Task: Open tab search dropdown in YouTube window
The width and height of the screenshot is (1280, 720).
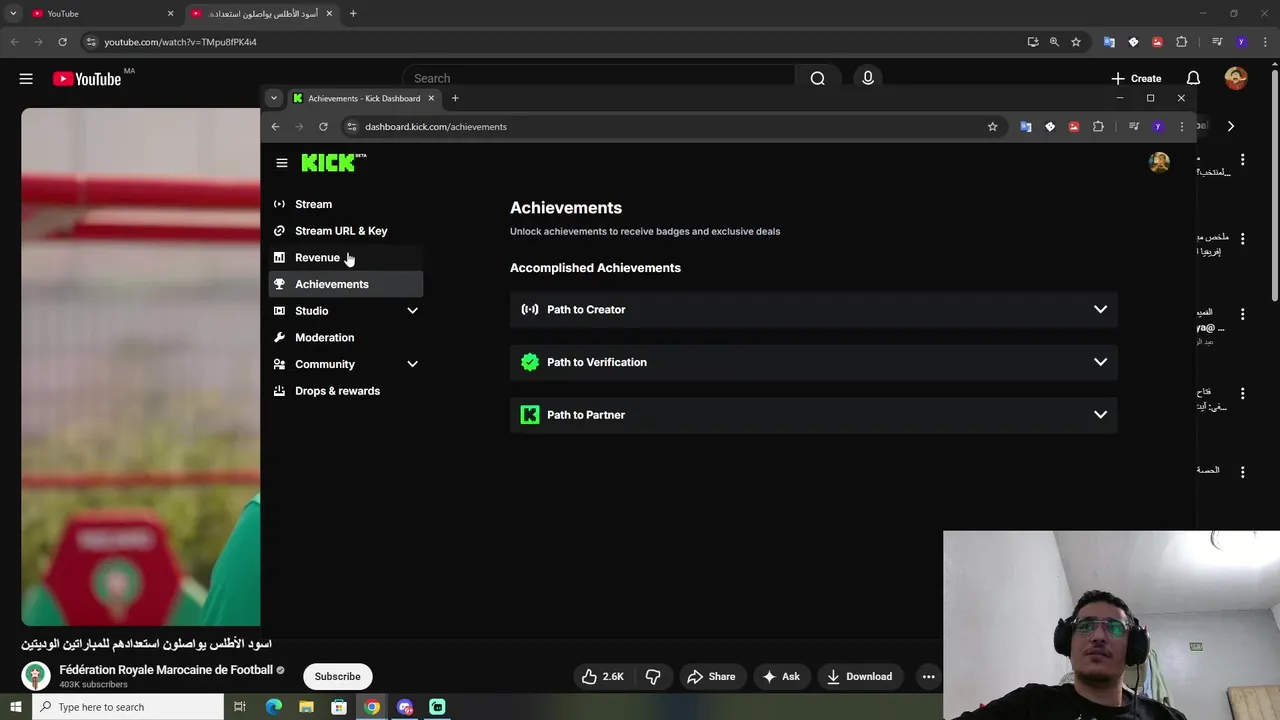Action: click(13, 14)
